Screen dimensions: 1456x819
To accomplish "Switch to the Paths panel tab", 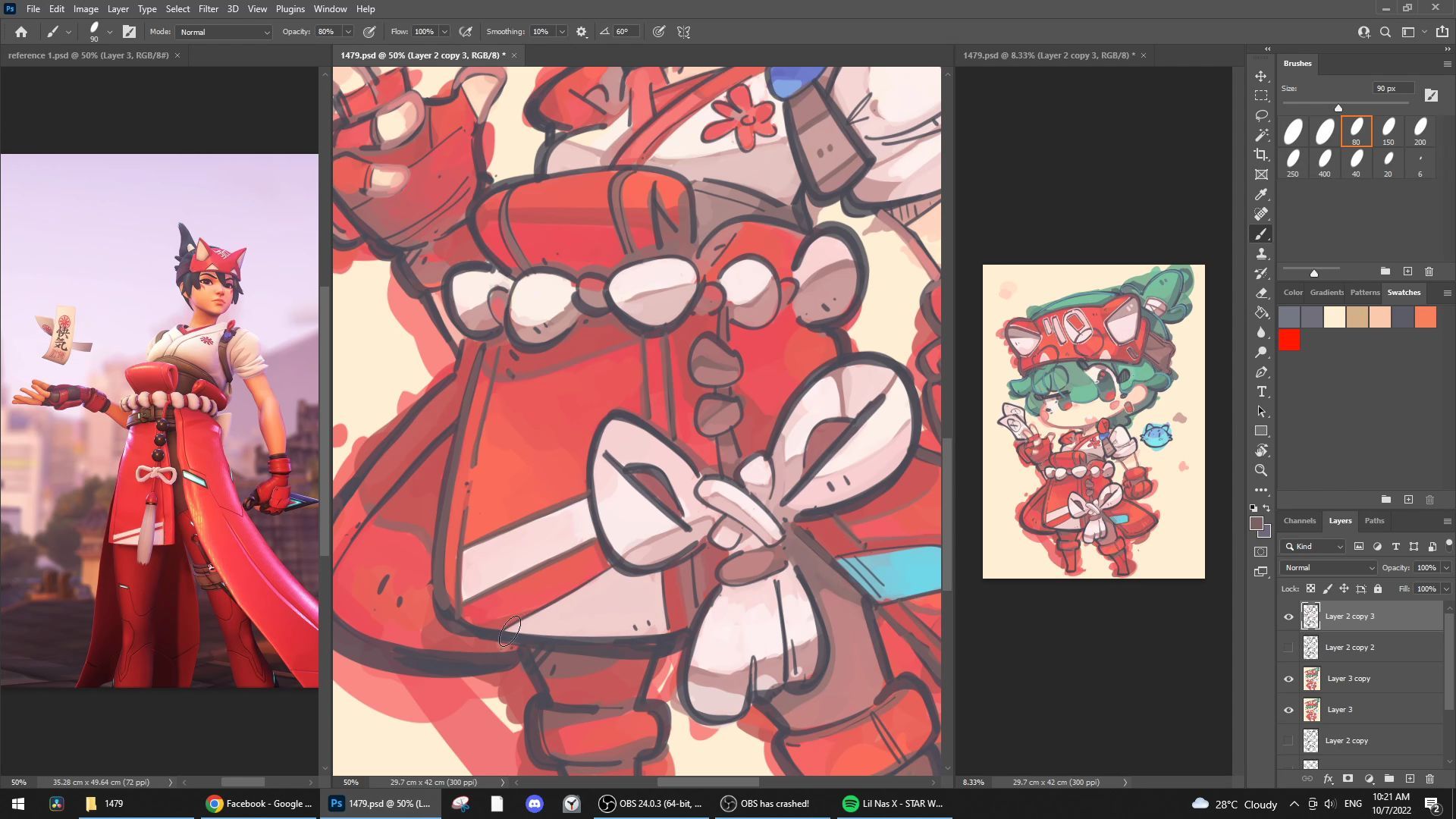I will [1374, 521].
